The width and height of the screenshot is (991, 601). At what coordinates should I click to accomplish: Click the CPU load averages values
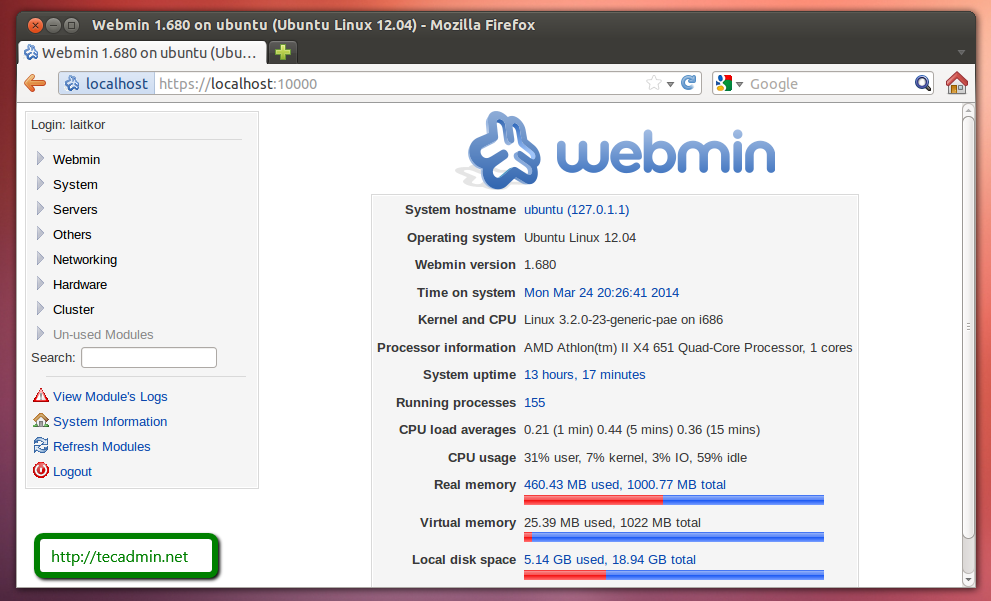click(641, 430)
